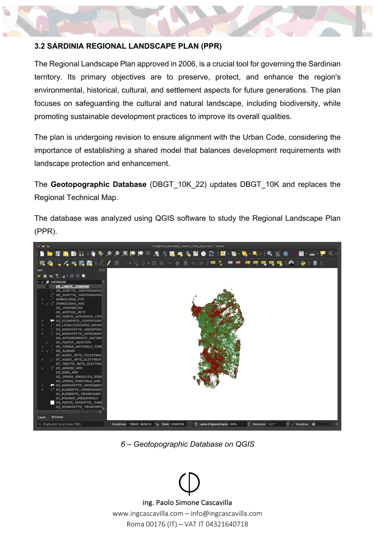Screen dimensions: 375x535
Task: Select the 02_OPERA_PORTUALE_ARC layer
Action: [78, 381]
